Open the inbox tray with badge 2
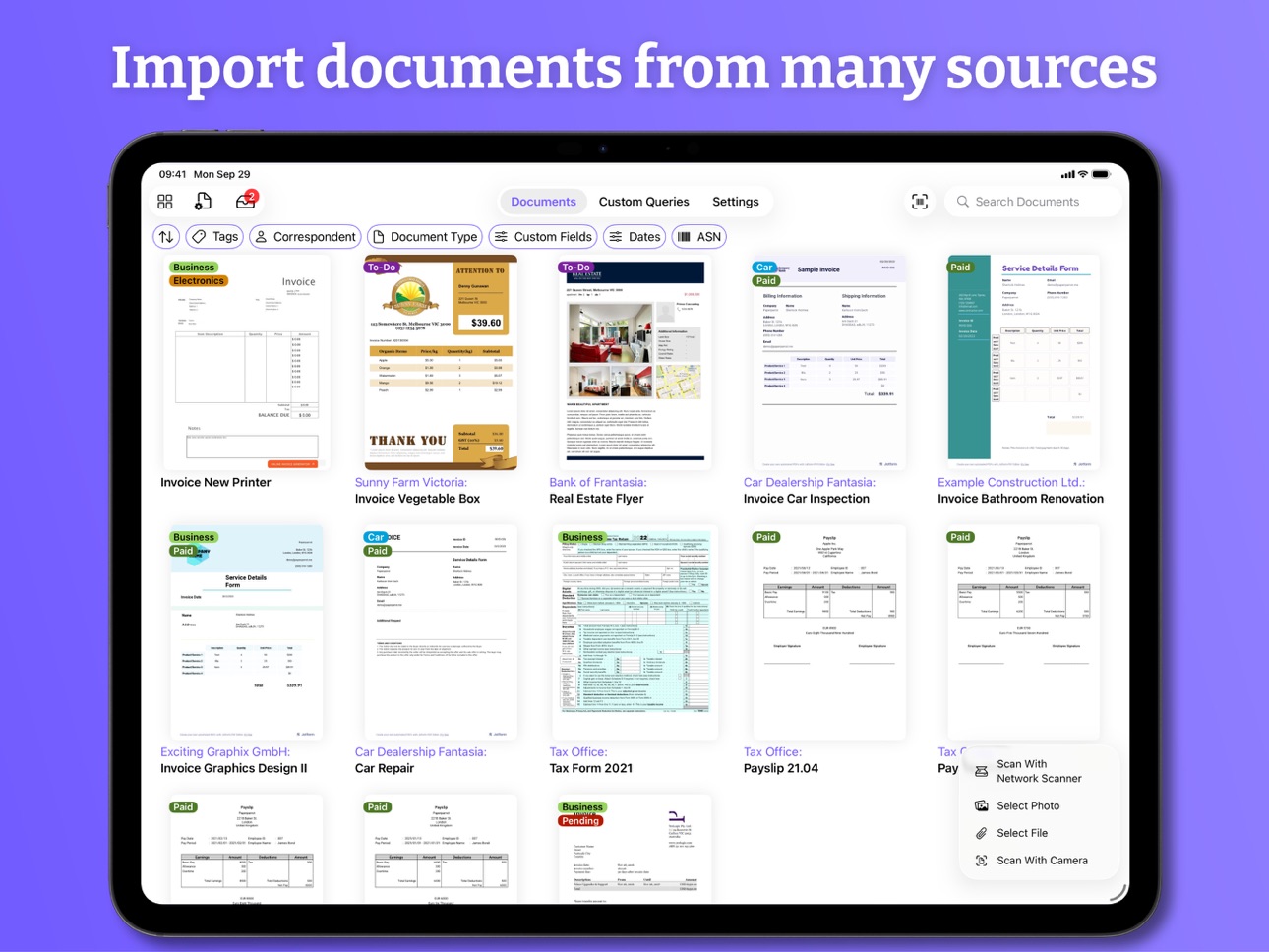Image resolution: width=1269 pixels, height=952 pixels. click(246, 200)
